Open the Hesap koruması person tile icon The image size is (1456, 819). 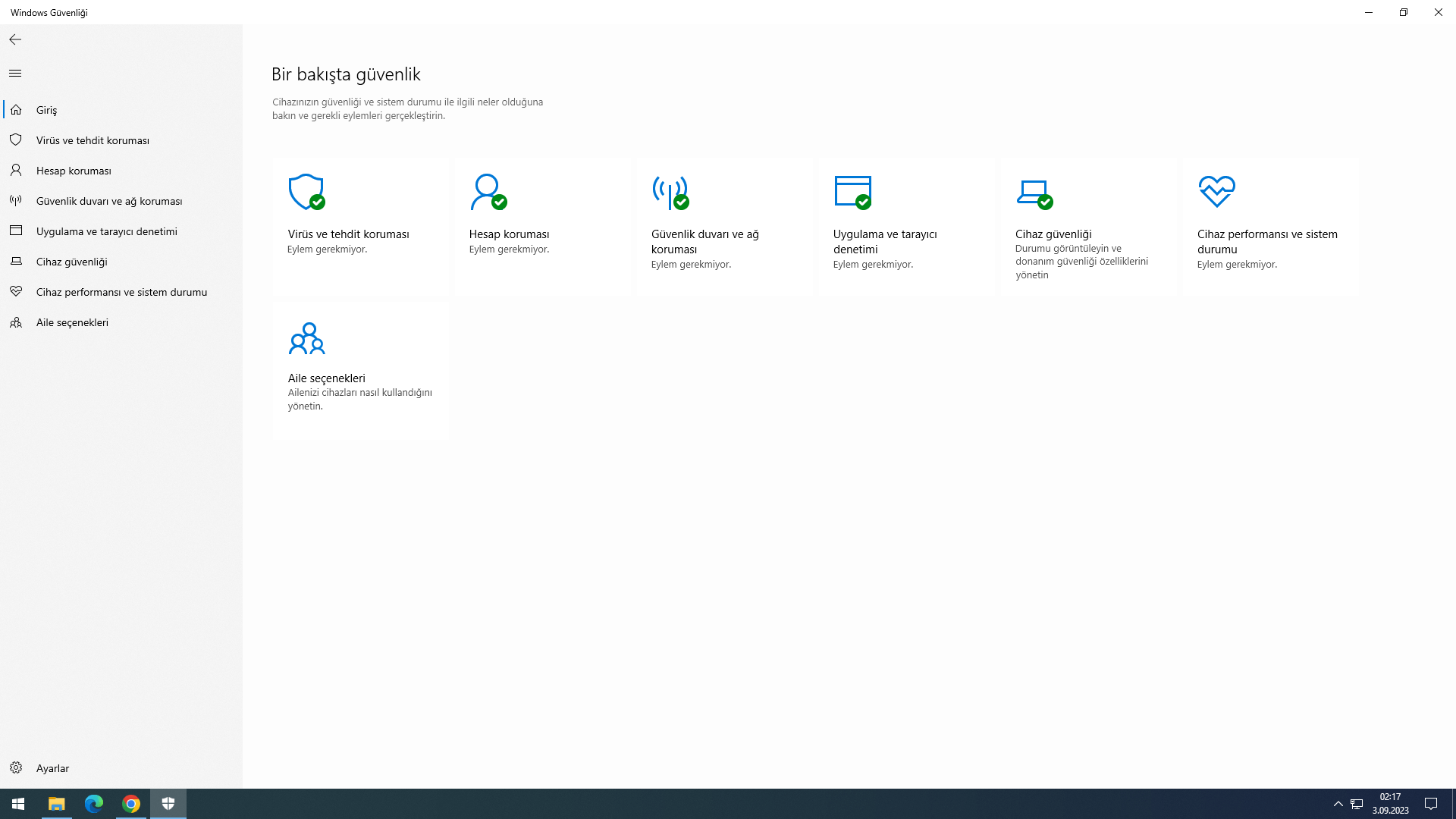click(488, 192)
